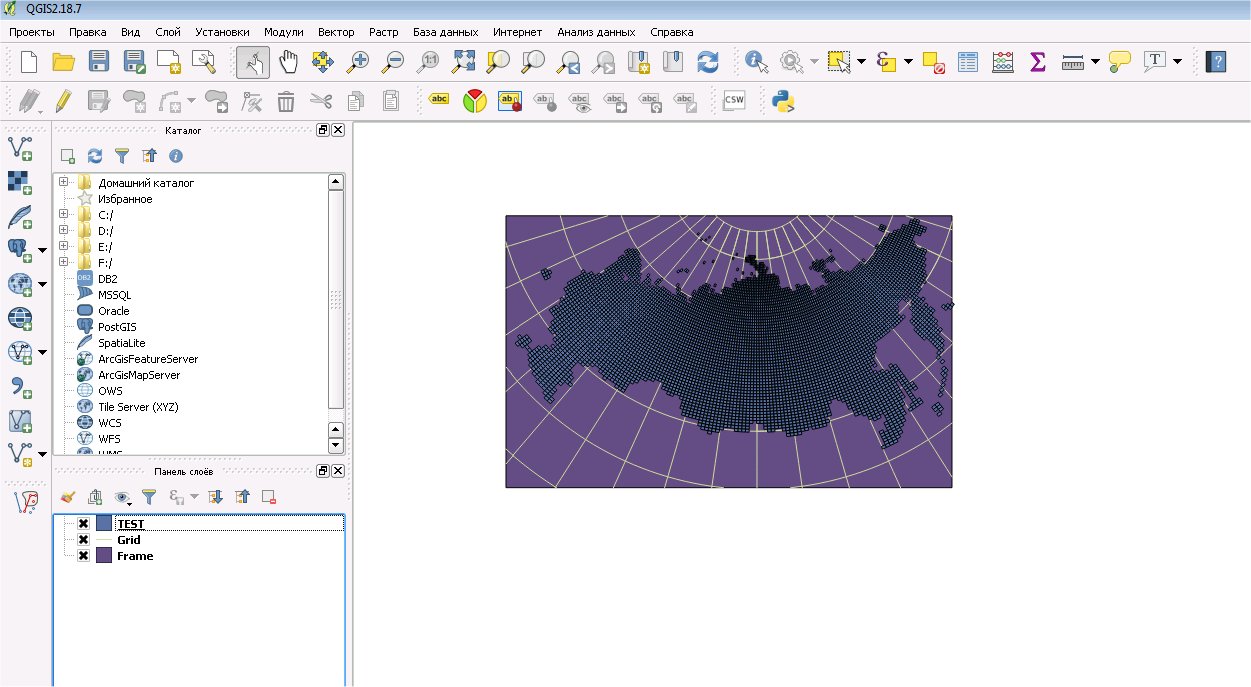Click the Refresh map icon
The height and width of the screenshot is (687, 1251).
click(708, 62)
